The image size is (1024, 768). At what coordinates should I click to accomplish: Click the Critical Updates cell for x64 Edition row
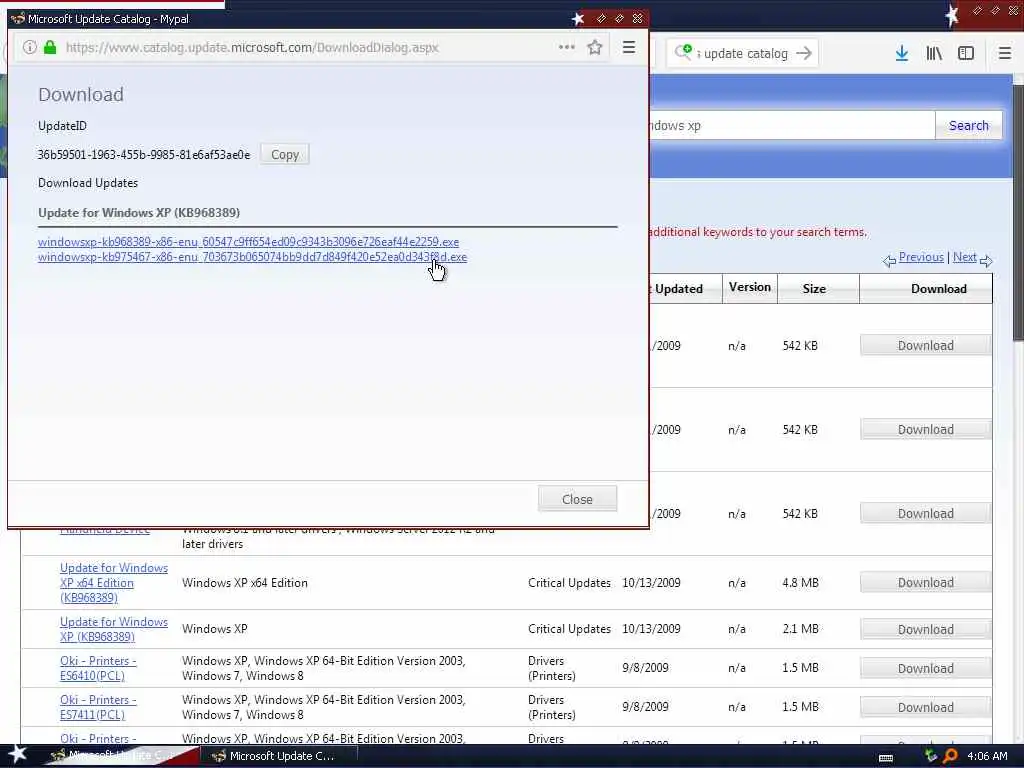pyautogui.click(x=569, y=583)
